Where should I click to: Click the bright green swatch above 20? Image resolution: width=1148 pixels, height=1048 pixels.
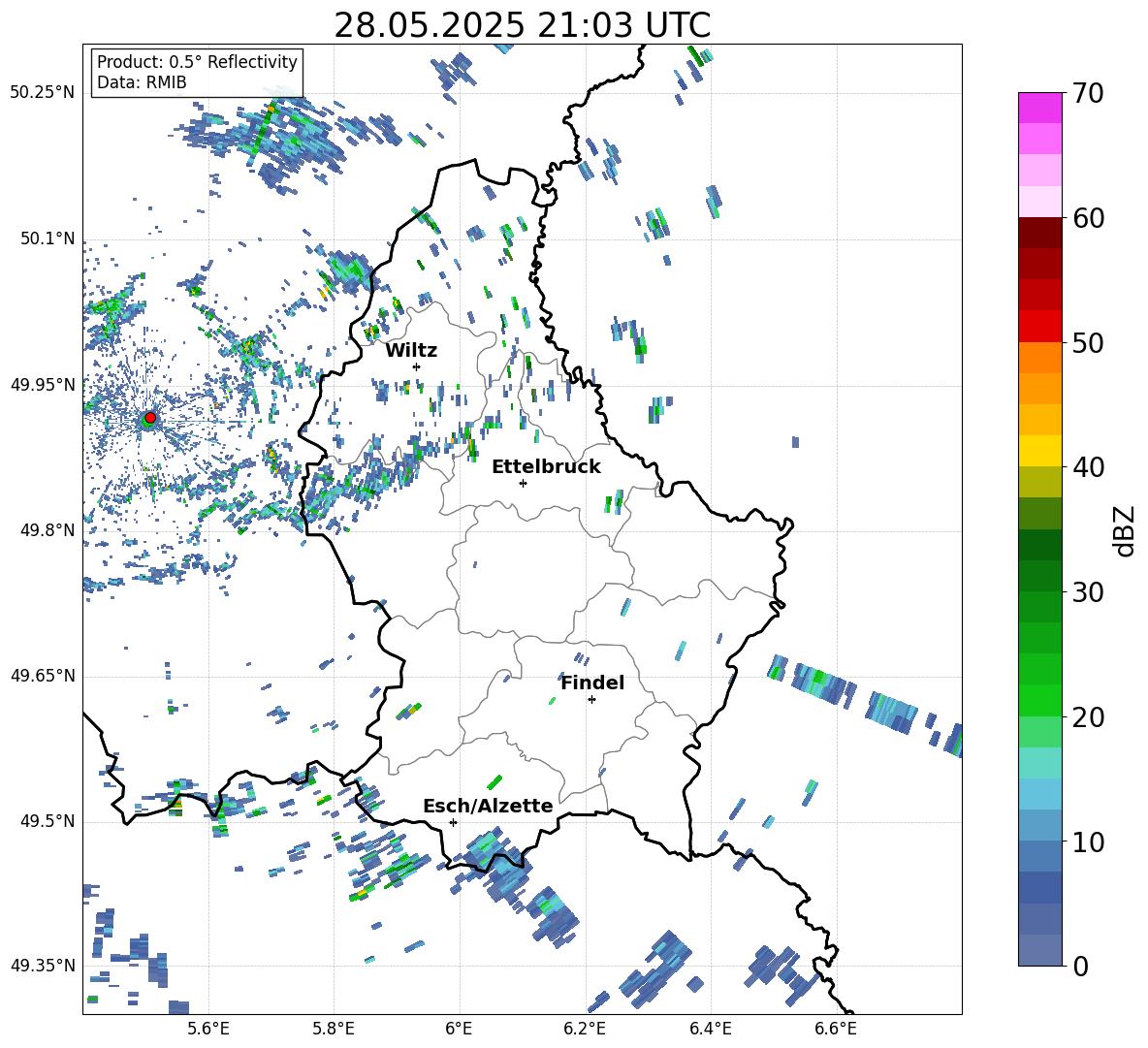[1039, 700]
